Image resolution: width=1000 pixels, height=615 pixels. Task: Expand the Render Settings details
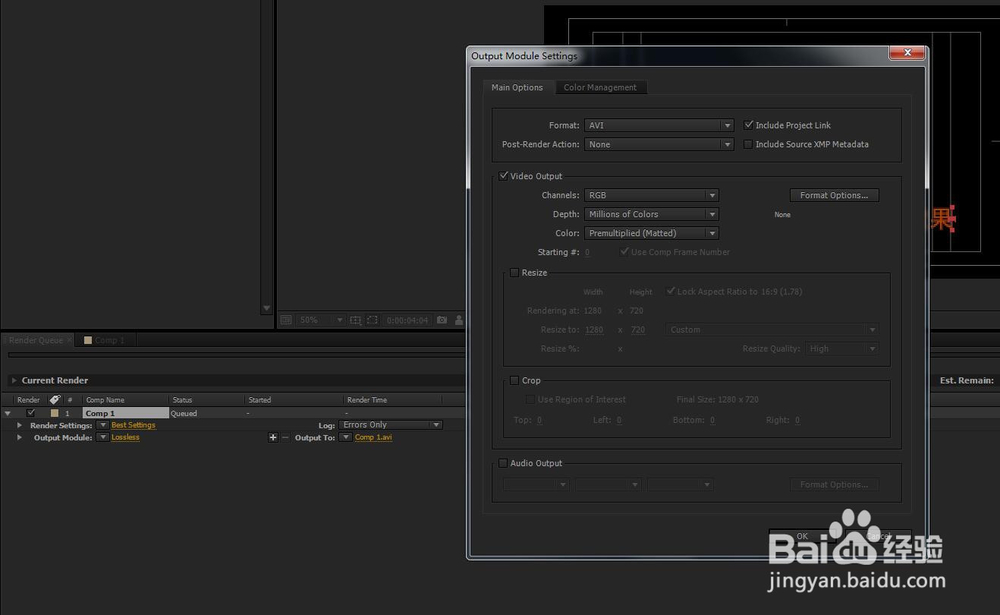[x=20, y=425]
